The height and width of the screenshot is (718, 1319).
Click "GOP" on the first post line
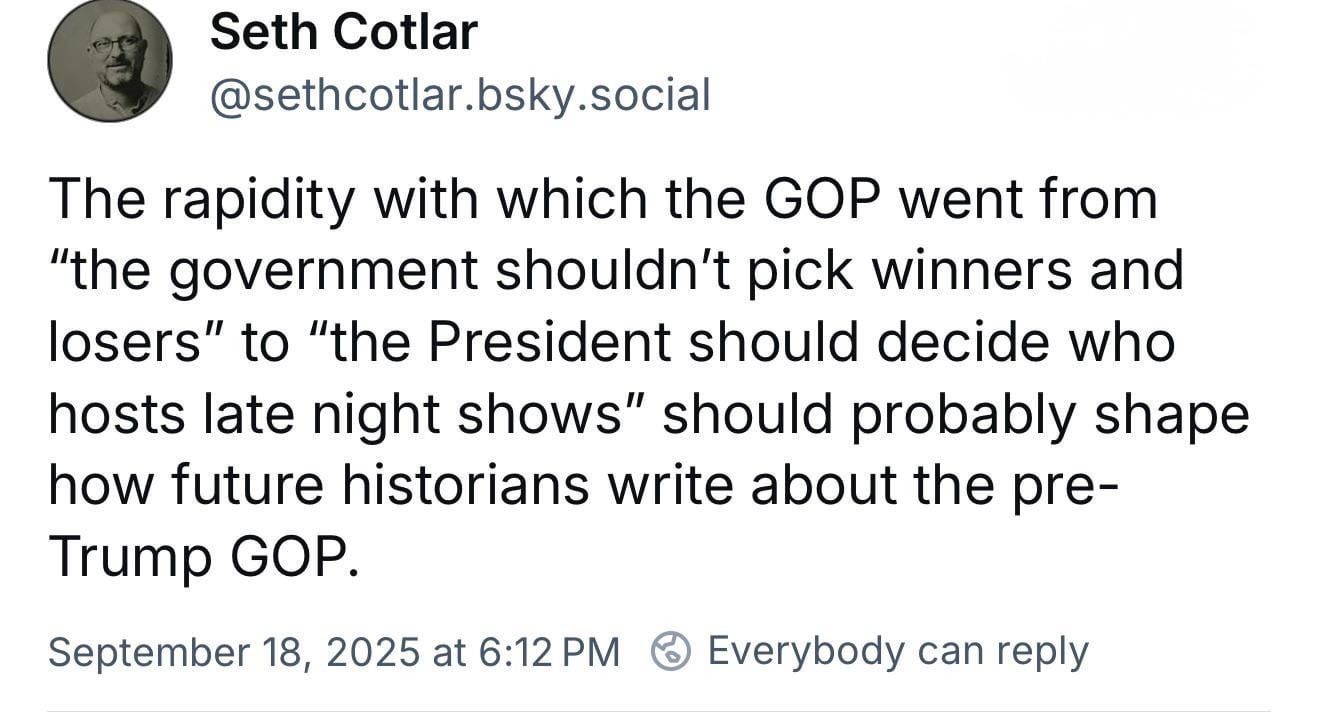pos(822,198)
